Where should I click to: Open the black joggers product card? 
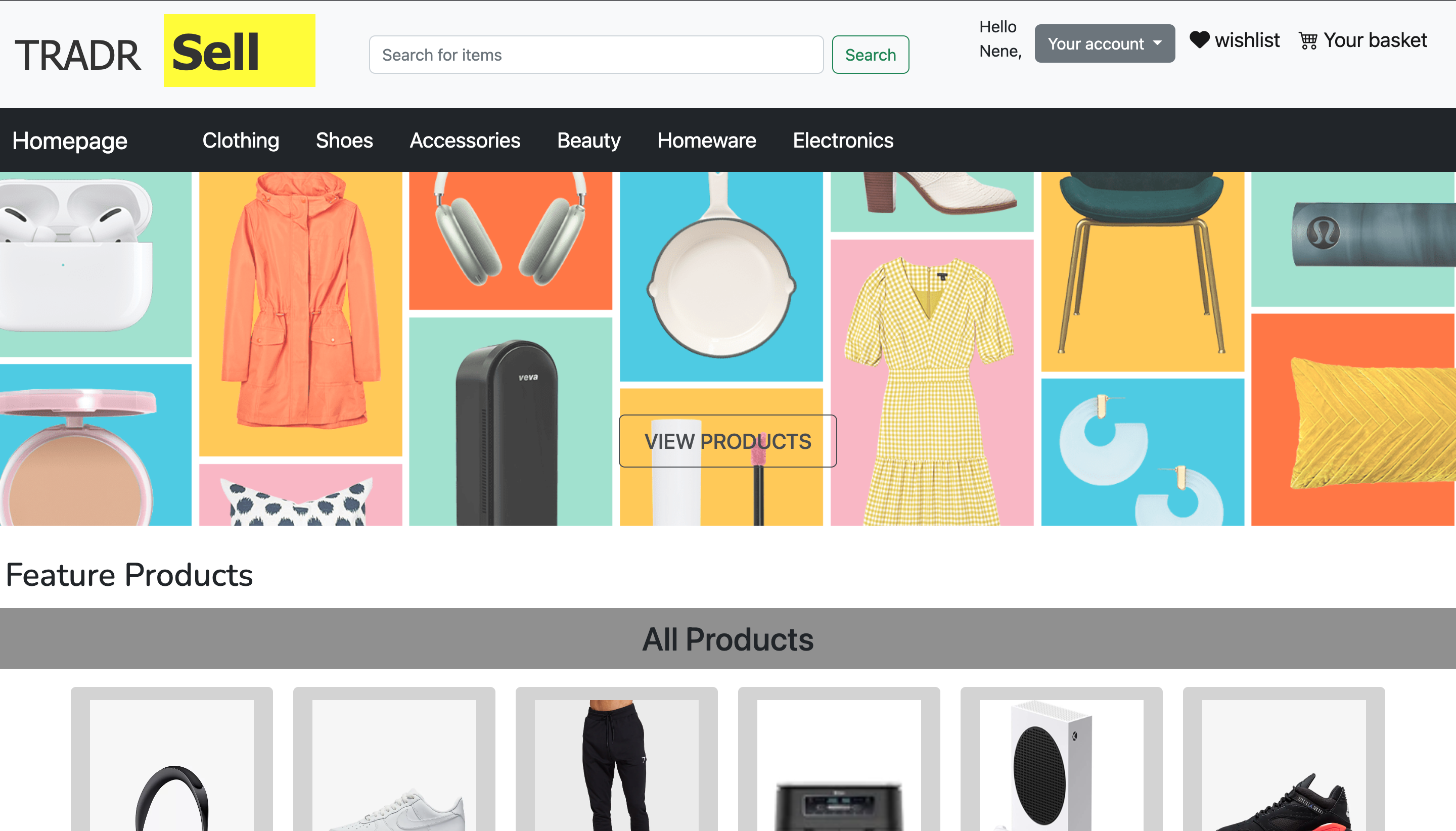click(x=616, y=765)
